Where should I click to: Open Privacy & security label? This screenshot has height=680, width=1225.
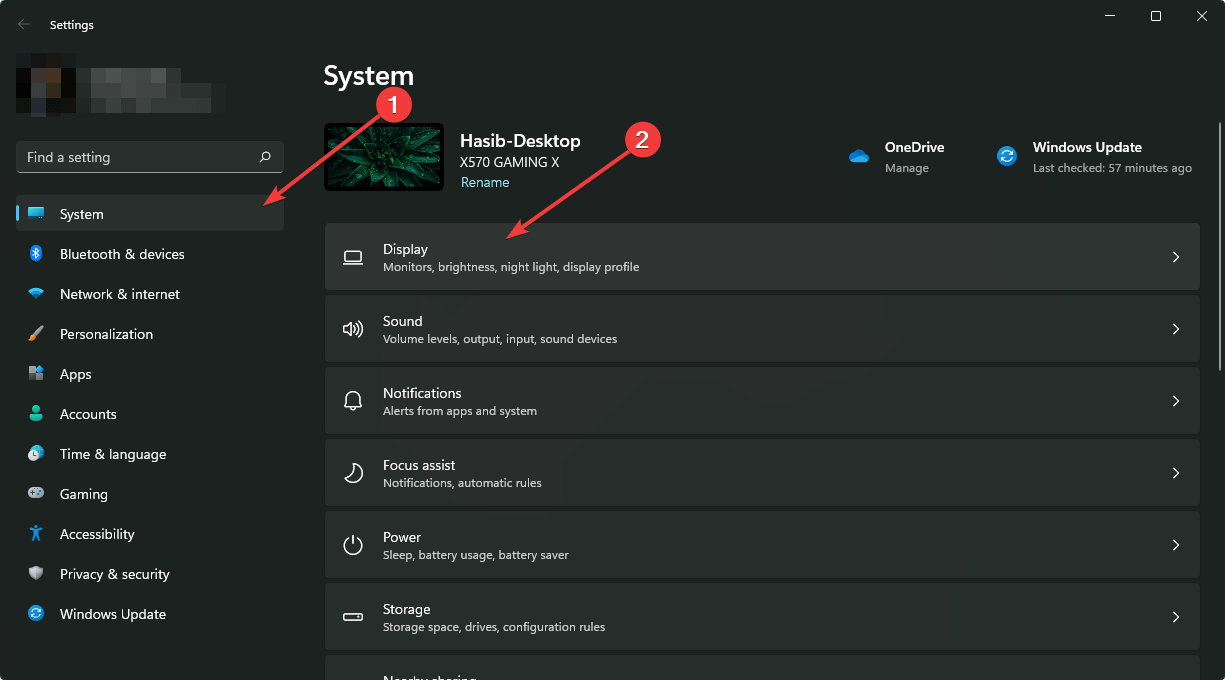(115, 574)
